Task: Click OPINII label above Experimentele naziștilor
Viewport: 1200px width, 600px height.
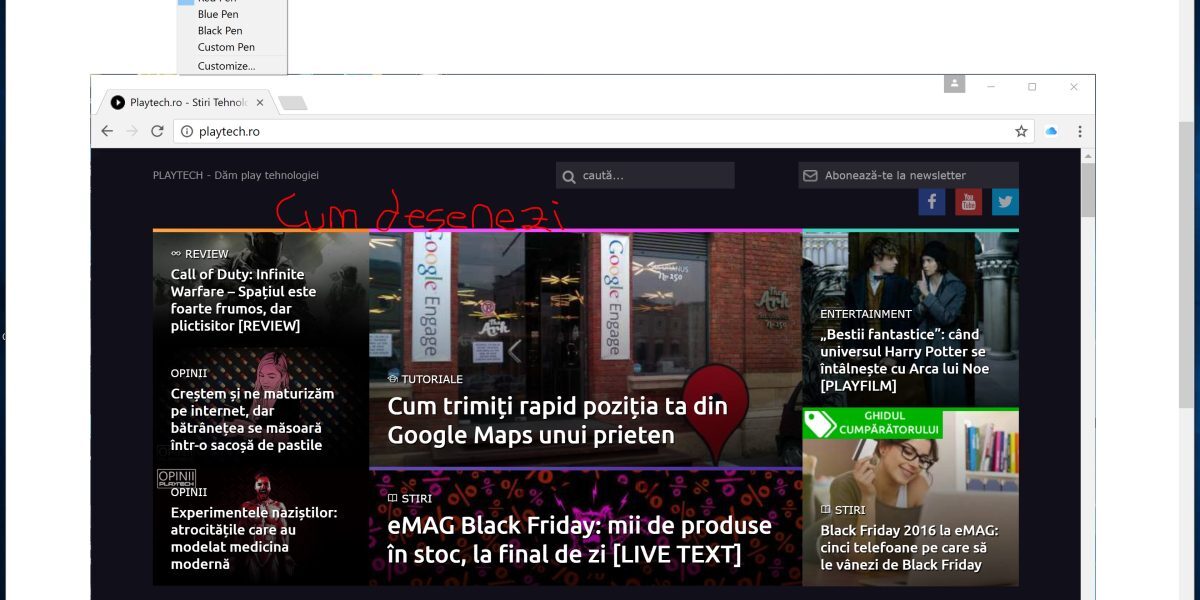Action: click(189, 492)
